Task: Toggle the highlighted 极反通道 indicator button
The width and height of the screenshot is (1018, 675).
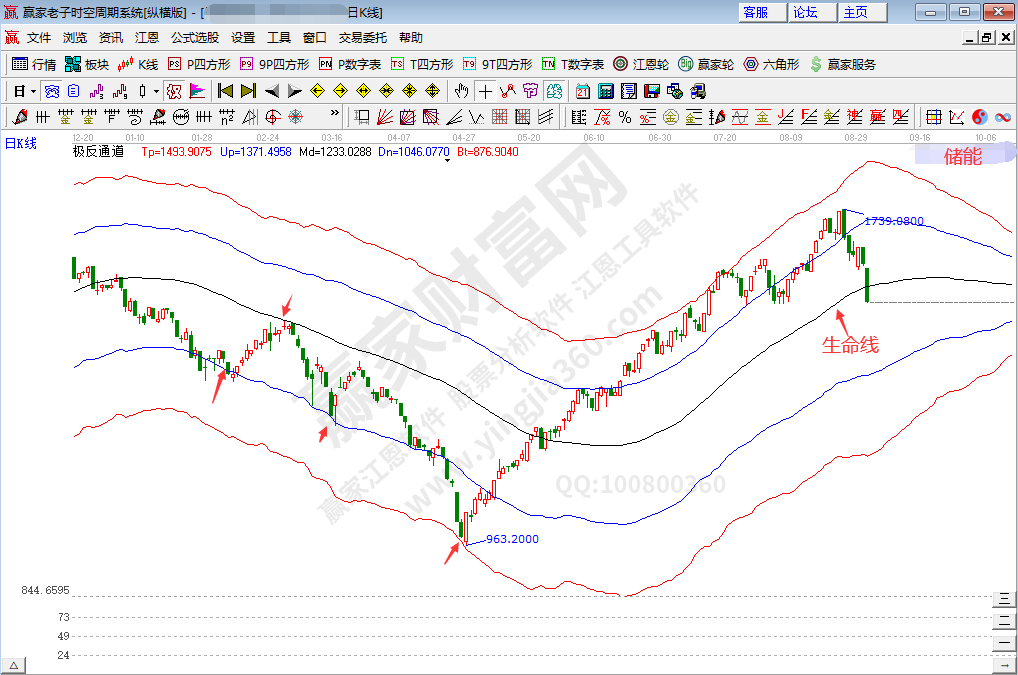Action: (174, 91)
